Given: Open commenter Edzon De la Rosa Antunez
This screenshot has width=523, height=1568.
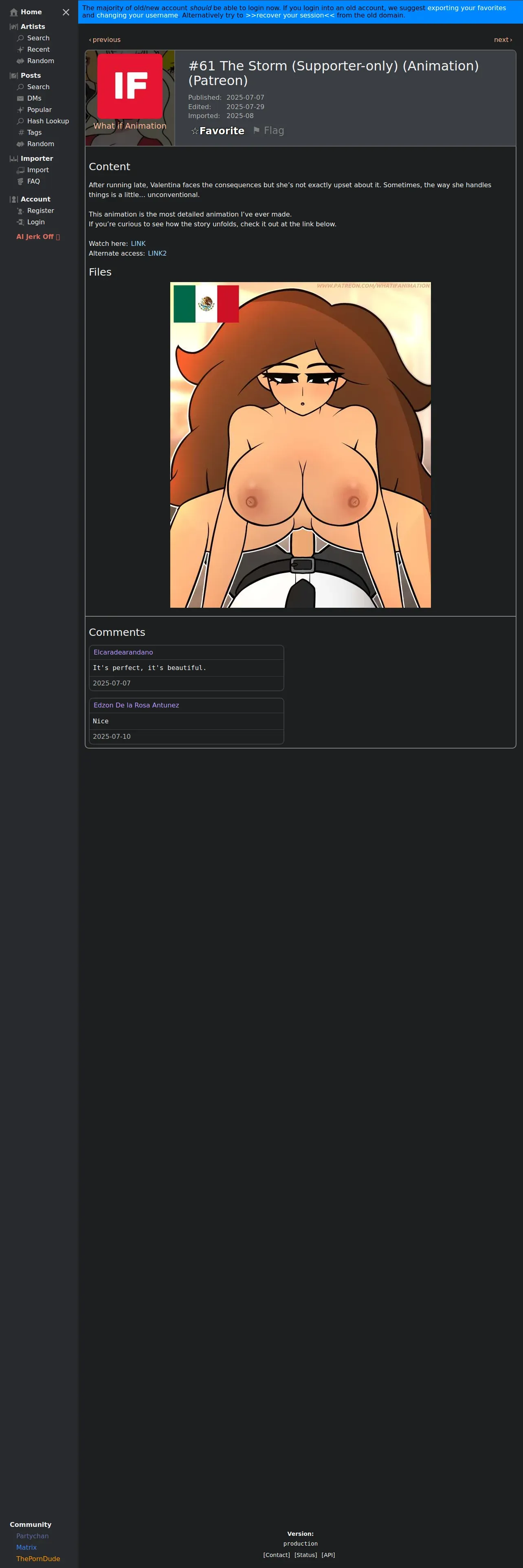Looking at the screenshot, I should point(136,705).
